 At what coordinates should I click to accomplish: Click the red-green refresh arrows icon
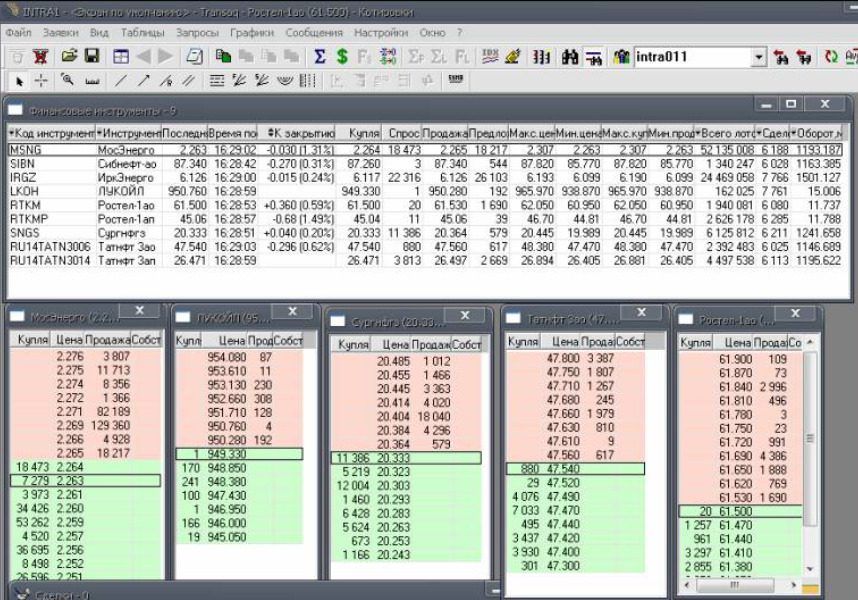point(831,56)
